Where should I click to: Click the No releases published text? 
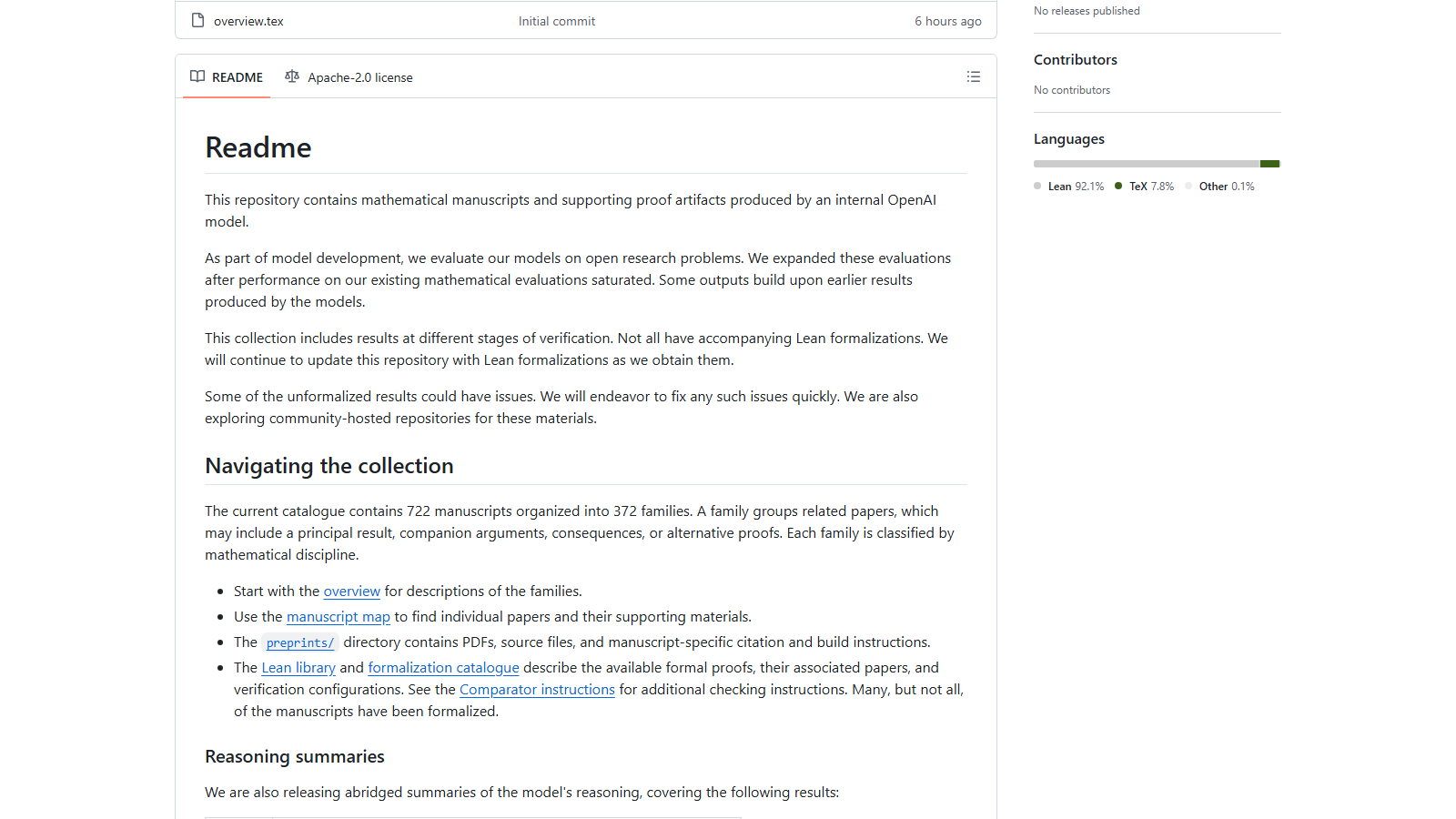[1087, 11]
